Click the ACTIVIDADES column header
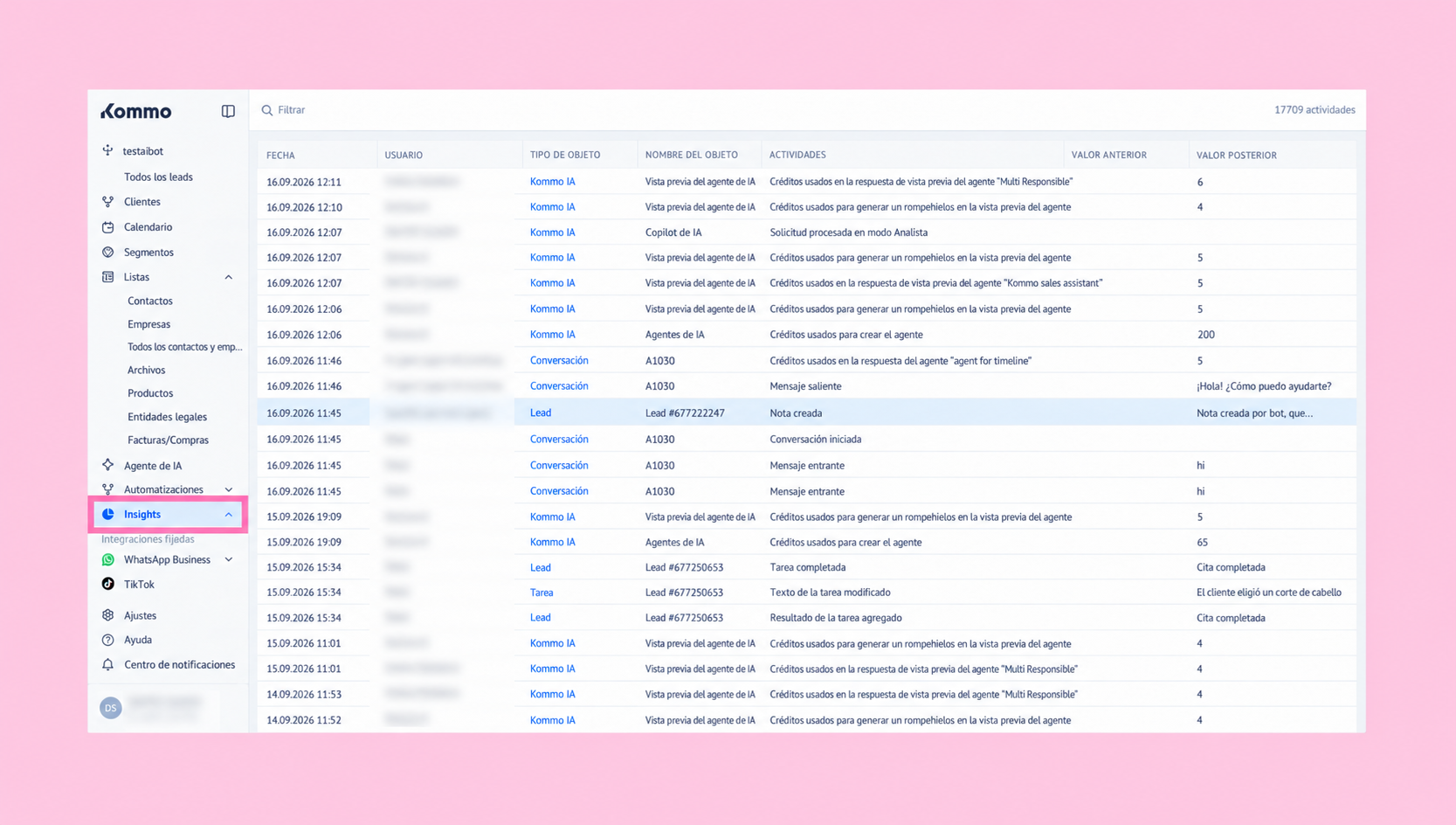The height and width of the screenshot is (825, 1456). coord(797,155)
